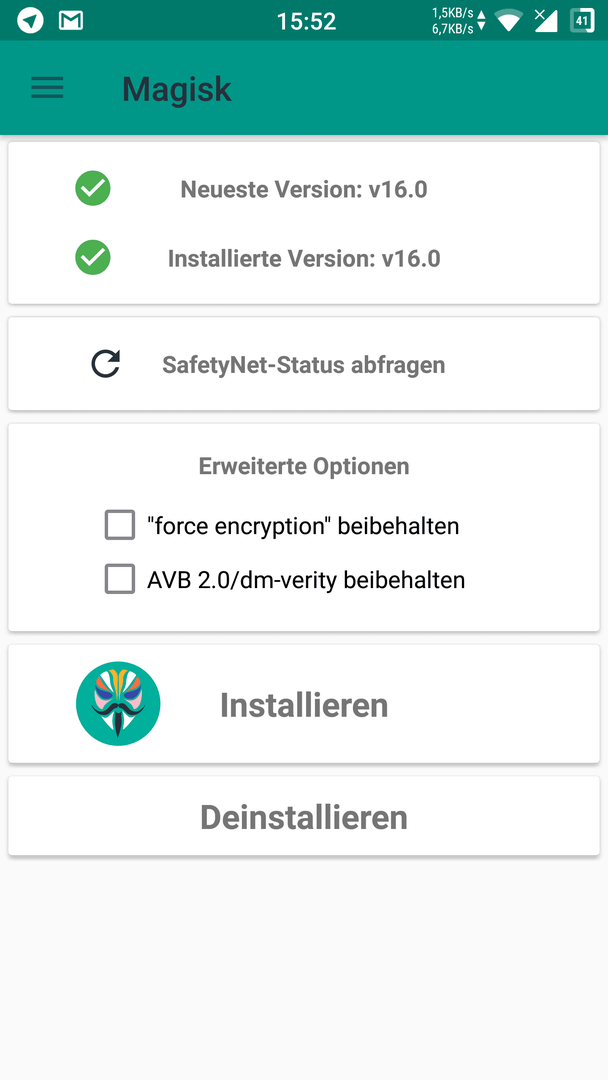The image size is (608, 1080).
Task: Tap the SafetyNet refresh arrow icon
Action: pyautogui.click(x=106, y=364)
